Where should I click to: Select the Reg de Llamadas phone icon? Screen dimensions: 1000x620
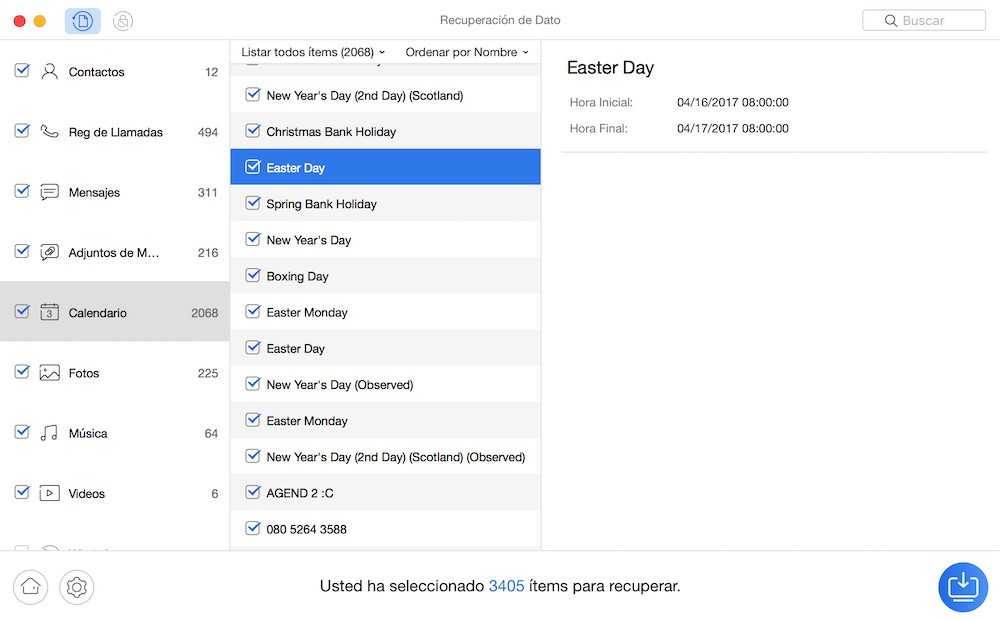click(x=49, y=132)
